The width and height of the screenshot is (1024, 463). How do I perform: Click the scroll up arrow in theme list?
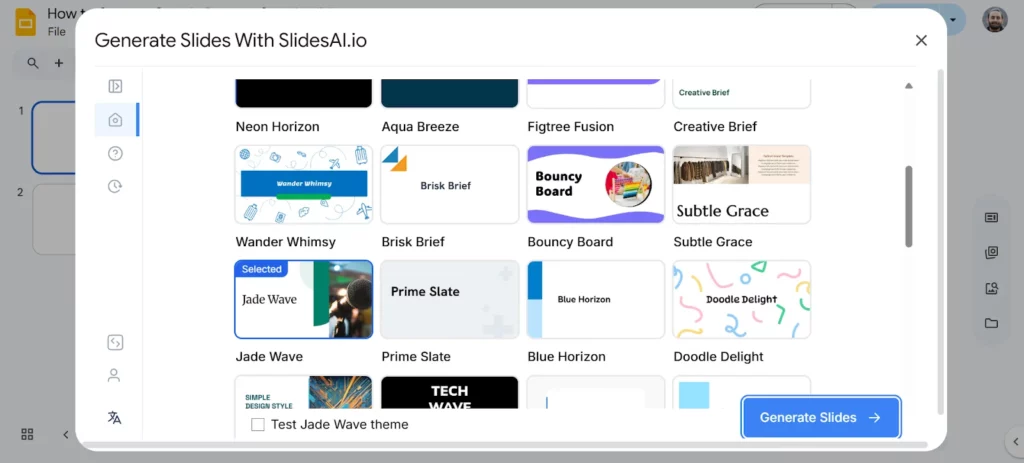[909, 86]
